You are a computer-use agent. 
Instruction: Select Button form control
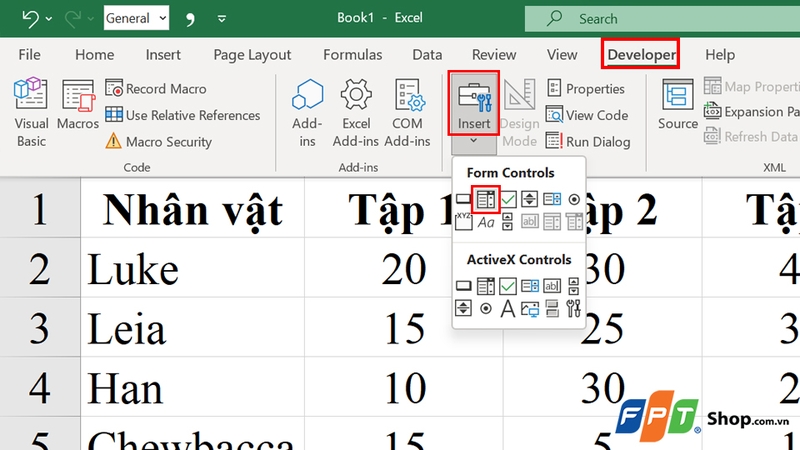(463, 199)
